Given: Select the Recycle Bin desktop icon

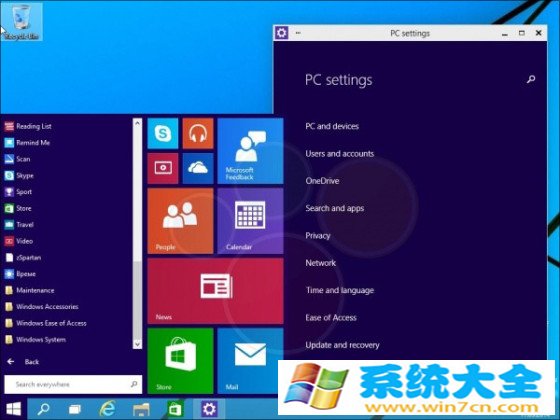Looking at the screenshot, I should pyautogui.click(x=21, y=21).
